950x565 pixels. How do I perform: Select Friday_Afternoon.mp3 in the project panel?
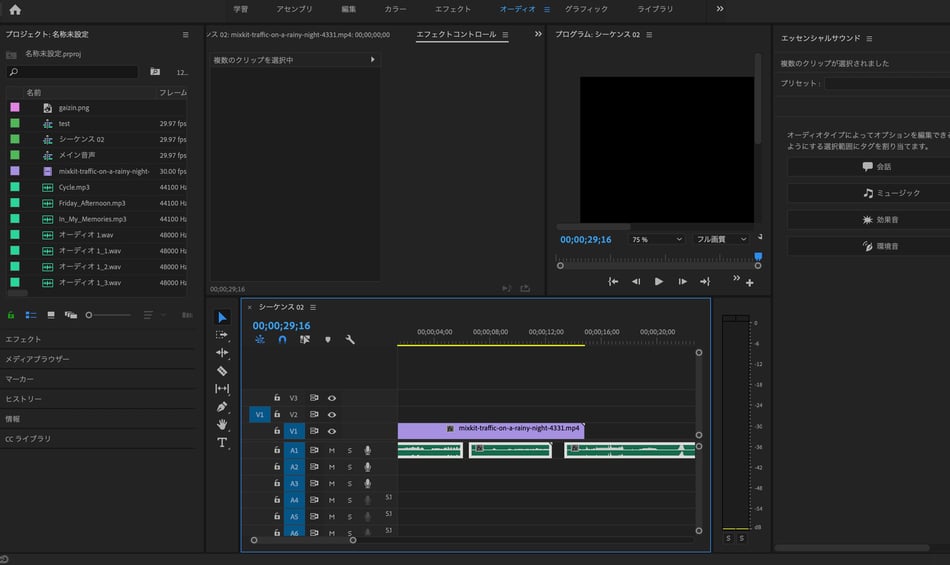(92, 203)
